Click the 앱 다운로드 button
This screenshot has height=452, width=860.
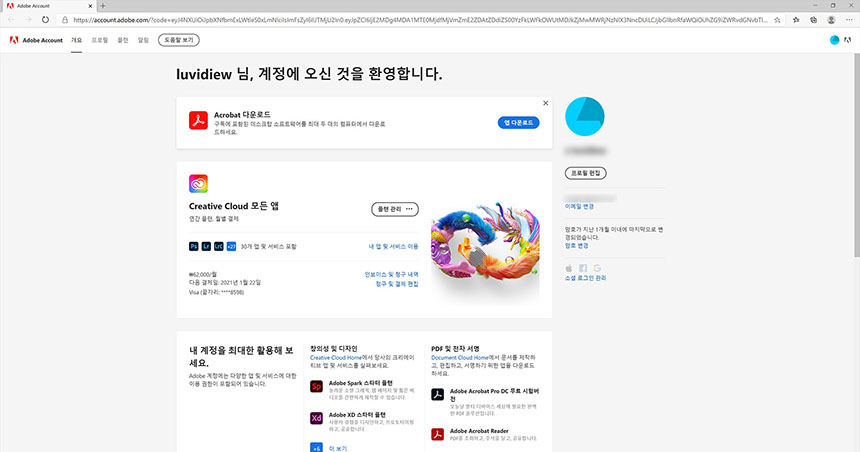click(x=518, y=123)
